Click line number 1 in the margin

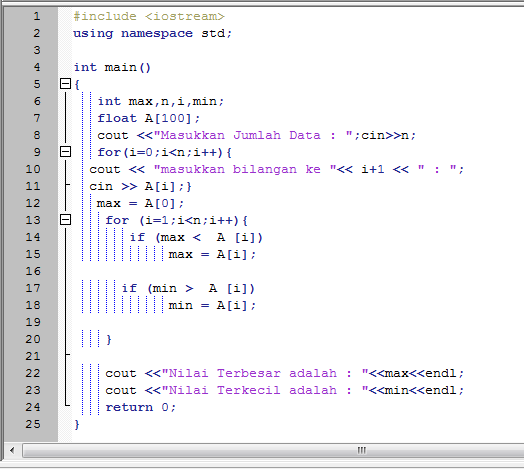(x=37, y=16)
